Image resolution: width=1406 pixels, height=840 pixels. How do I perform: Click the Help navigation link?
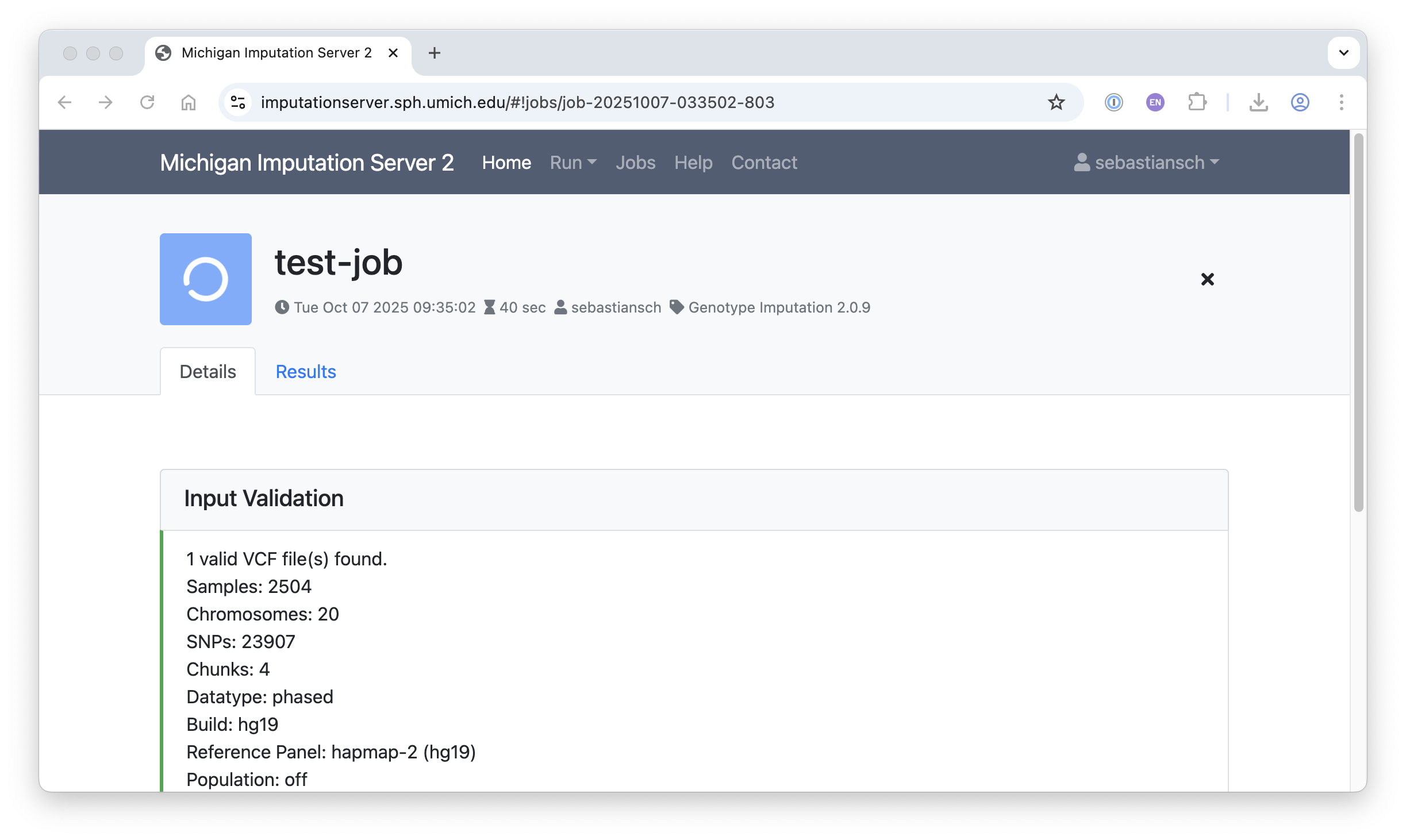tap(693, 163)
